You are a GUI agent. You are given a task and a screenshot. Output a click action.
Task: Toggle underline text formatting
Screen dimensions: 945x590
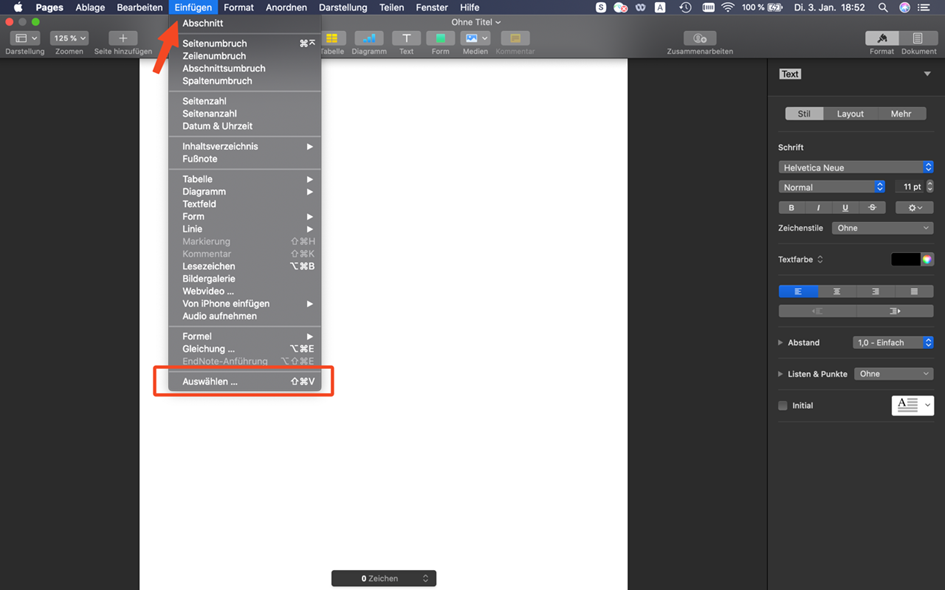[x=845, y=207]
